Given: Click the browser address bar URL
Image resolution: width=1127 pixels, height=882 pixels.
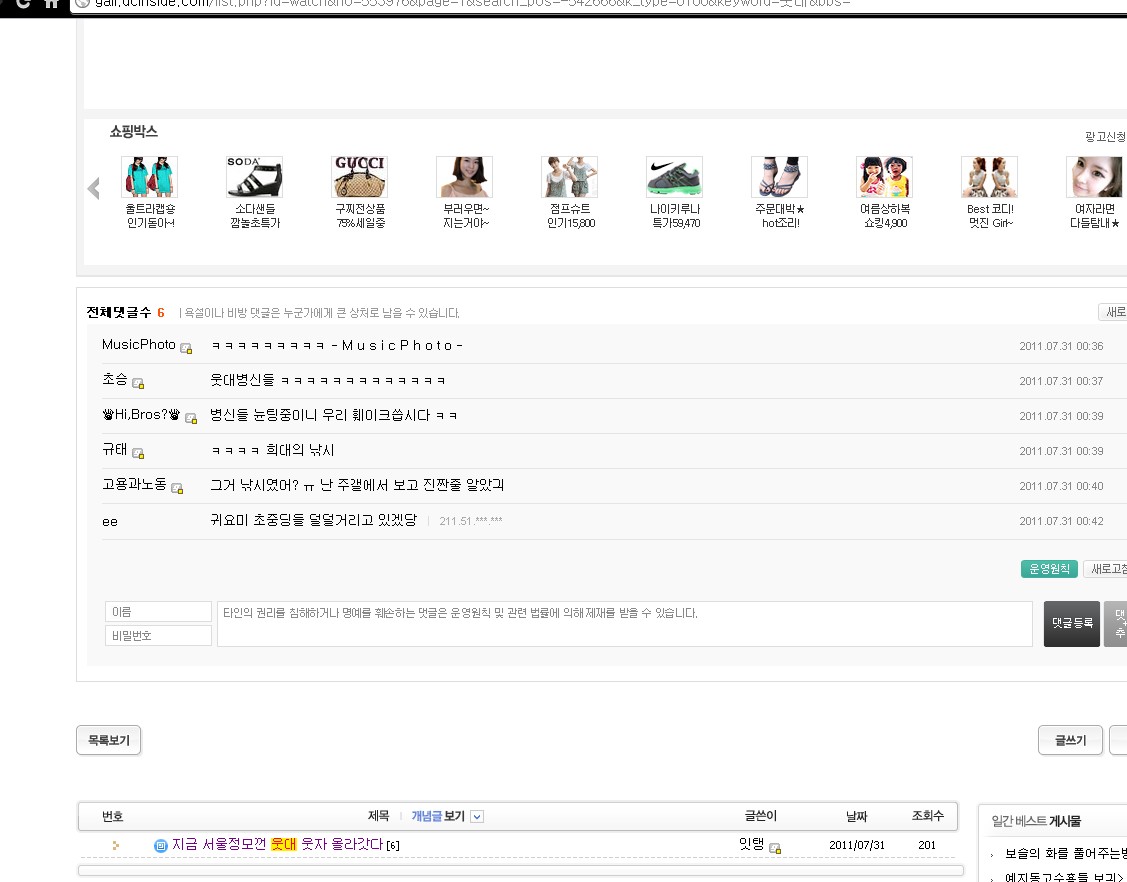Looking at the screenshot, I should click(x=472, y=4).
